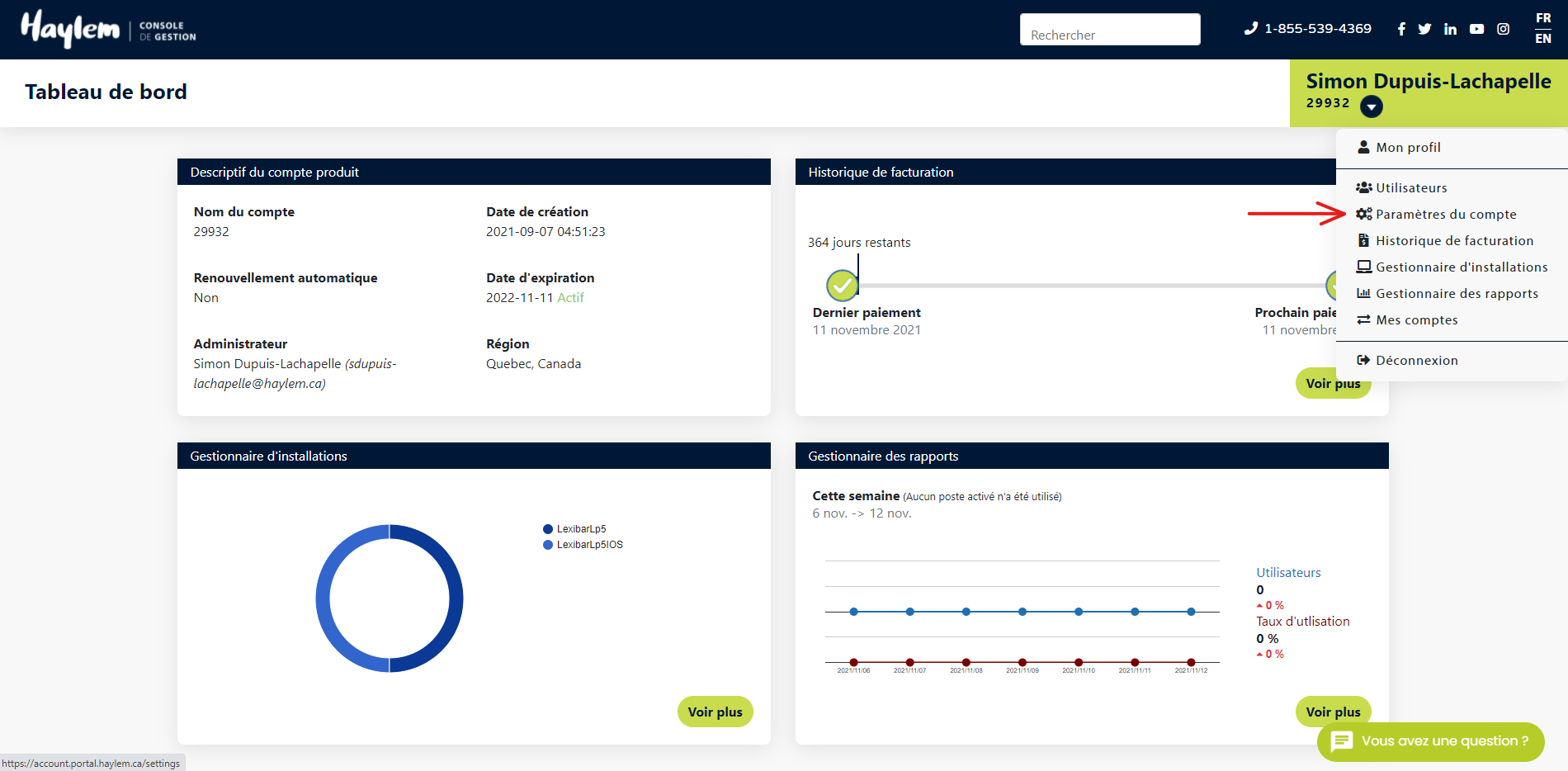
Task: Open Utilisateurs from the account menu
Action: pyautogui.click(x=1410, y=188)
